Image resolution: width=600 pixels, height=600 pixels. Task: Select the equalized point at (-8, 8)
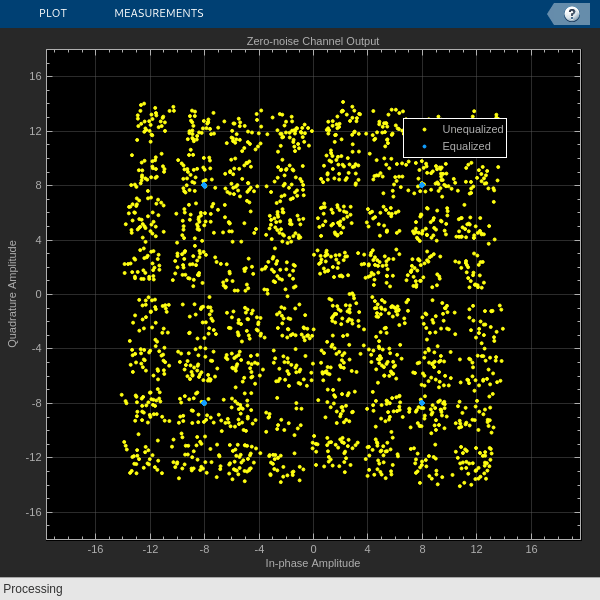pos(204,186)
